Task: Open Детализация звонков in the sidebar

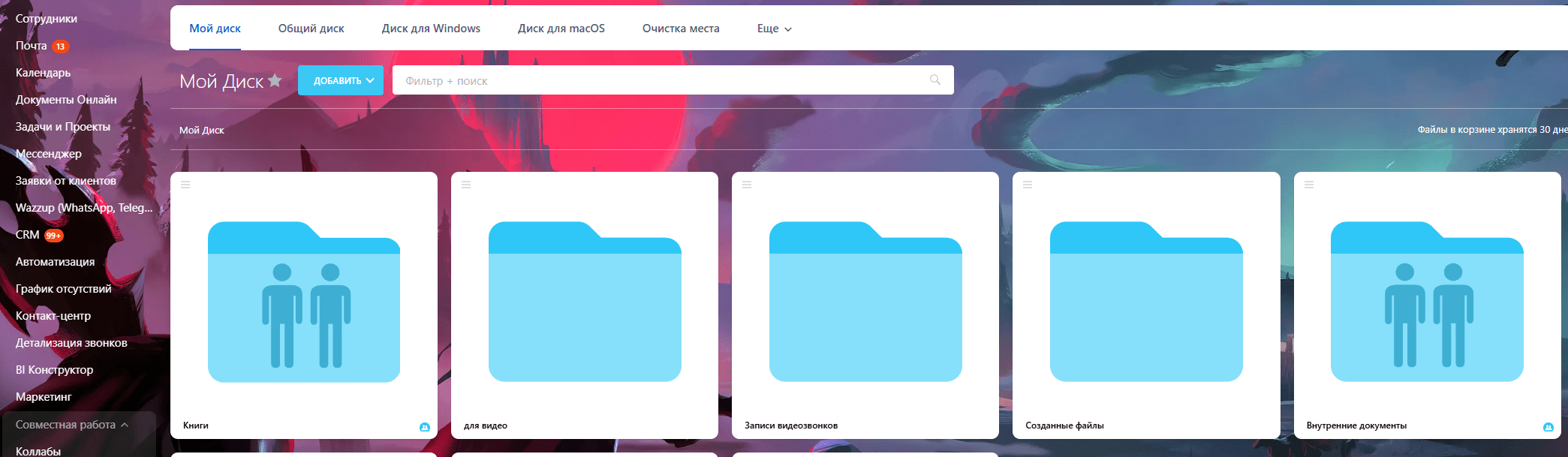Action: coord(71,343)
